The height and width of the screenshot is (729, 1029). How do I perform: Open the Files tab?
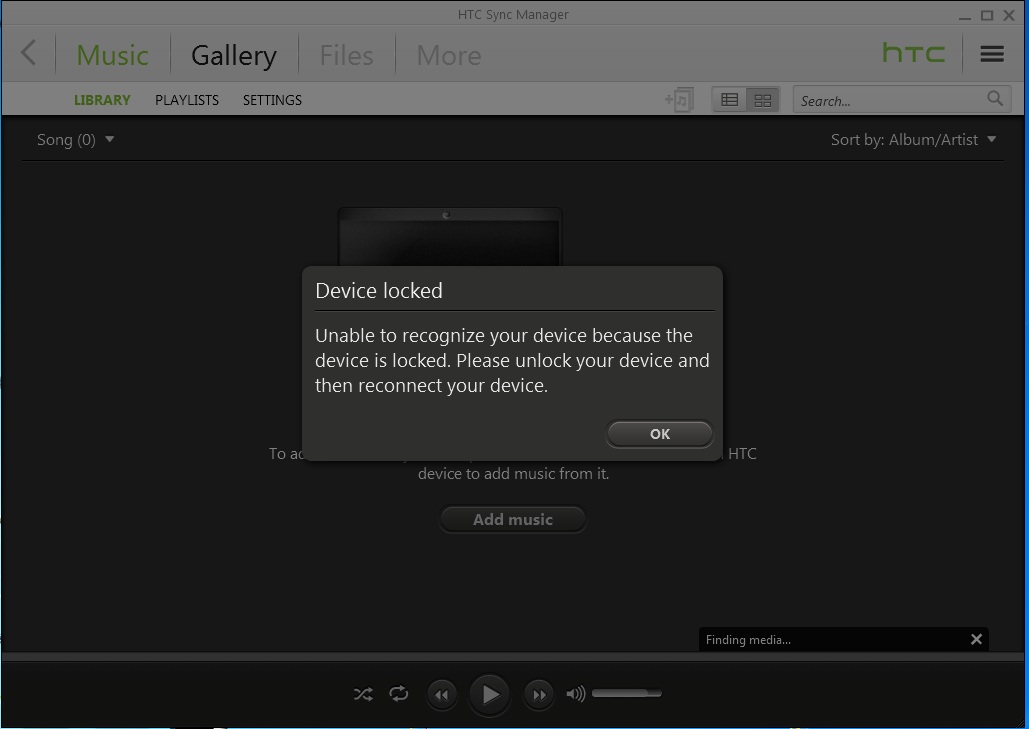346,55
